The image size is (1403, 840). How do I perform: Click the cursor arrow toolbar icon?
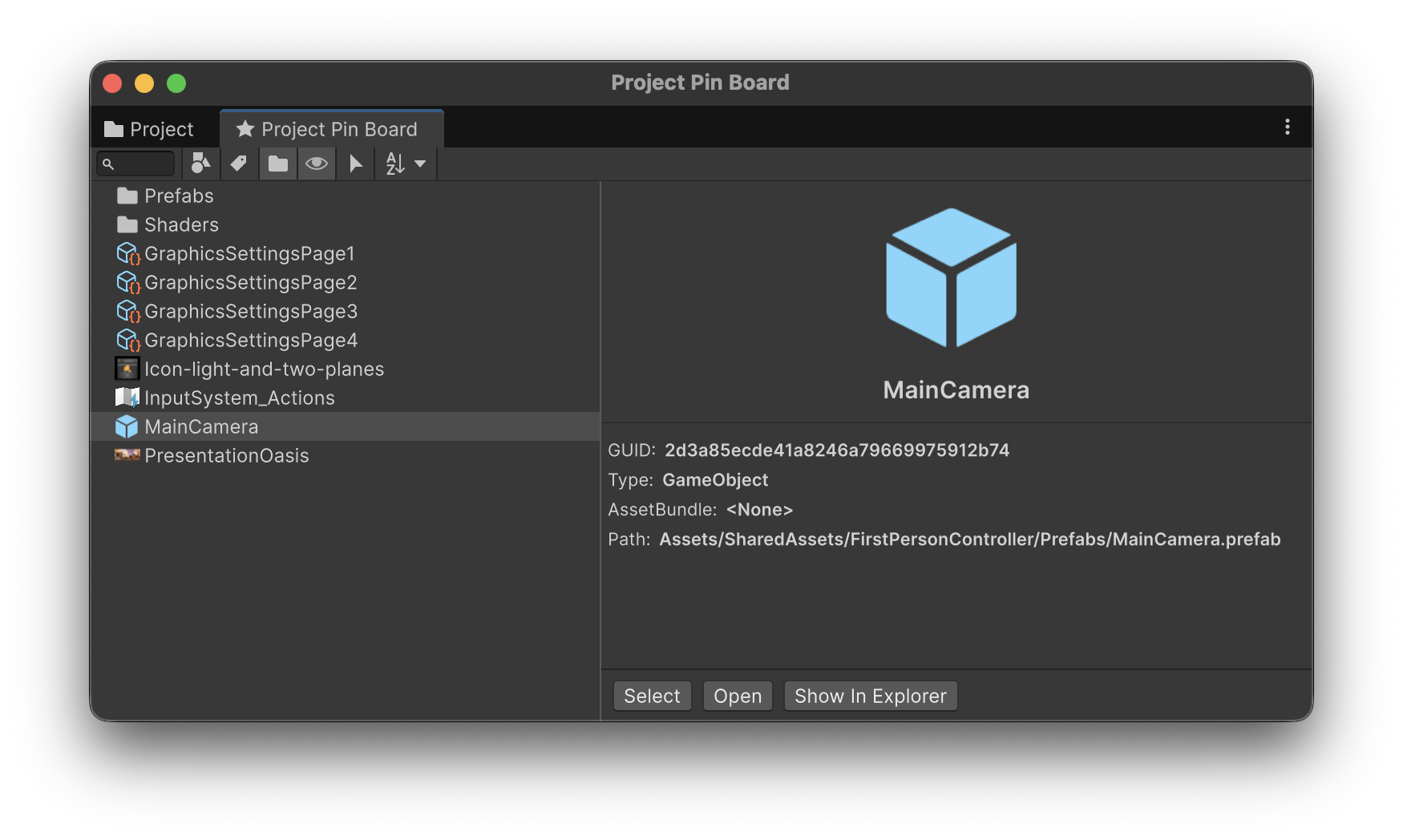(356, 164)
